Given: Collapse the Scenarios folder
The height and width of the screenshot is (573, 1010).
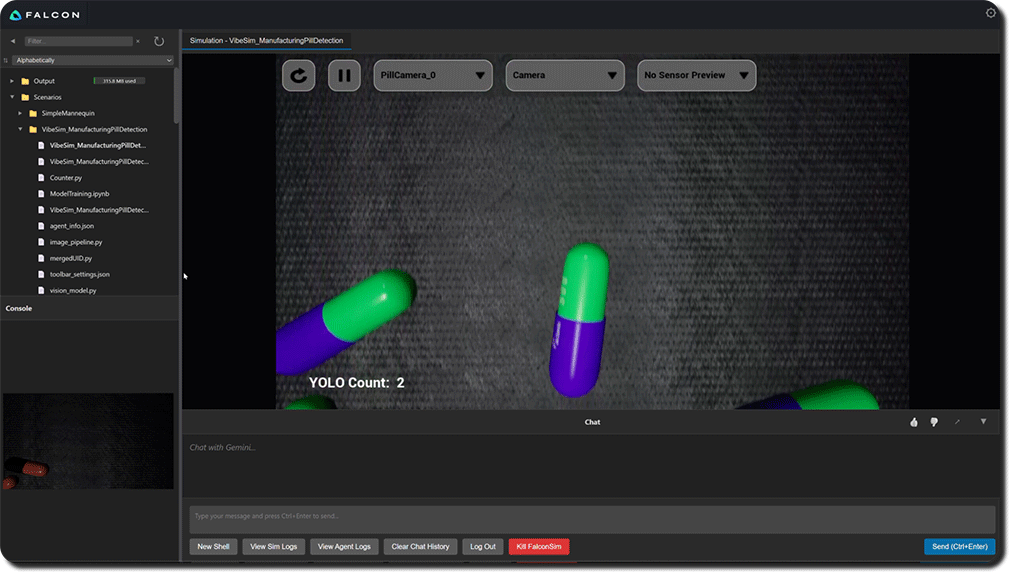Looking at the screenshot, I should click(x=12, y=97).
